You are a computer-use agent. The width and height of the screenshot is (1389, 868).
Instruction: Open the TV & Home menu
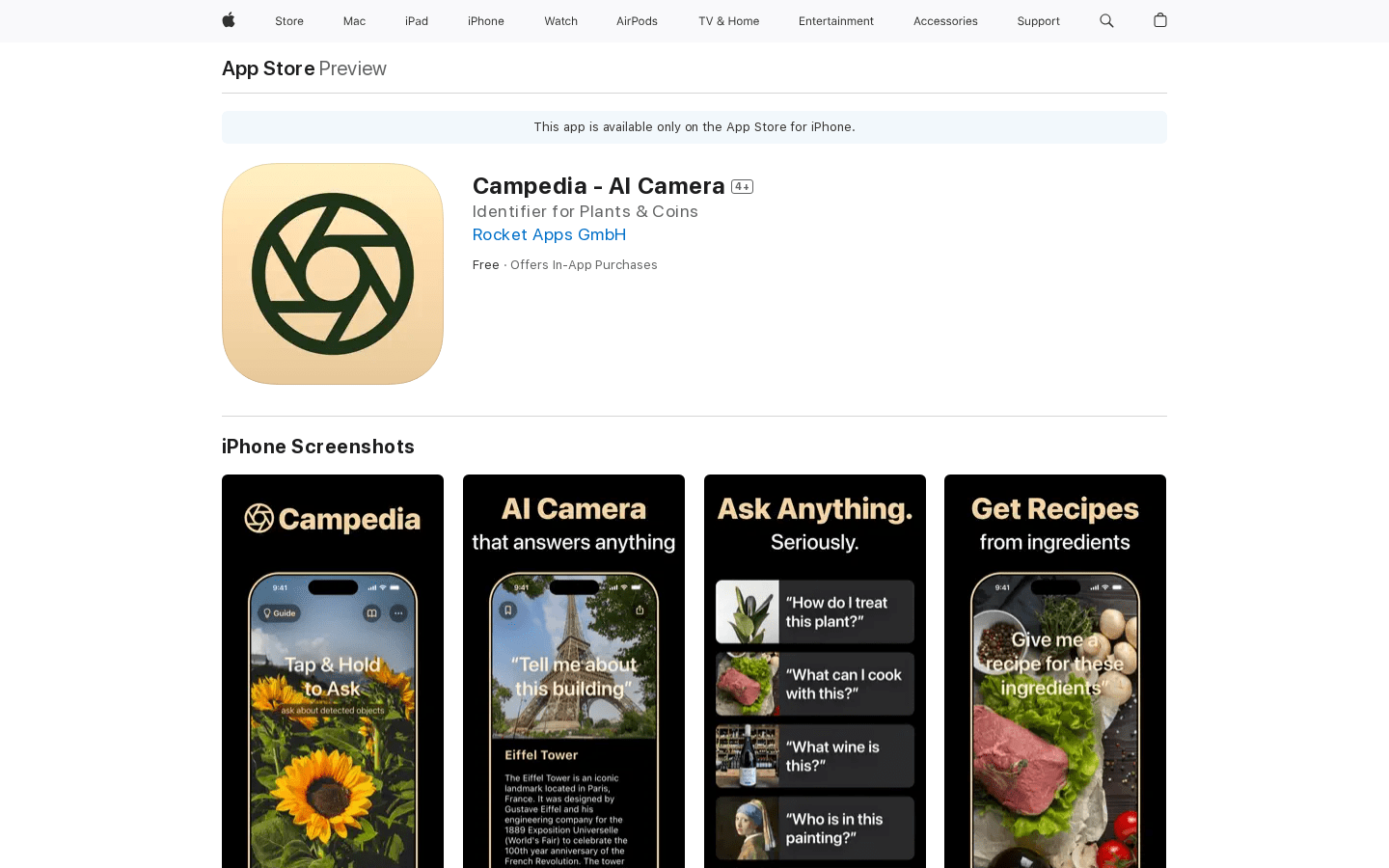coord(728,20)
